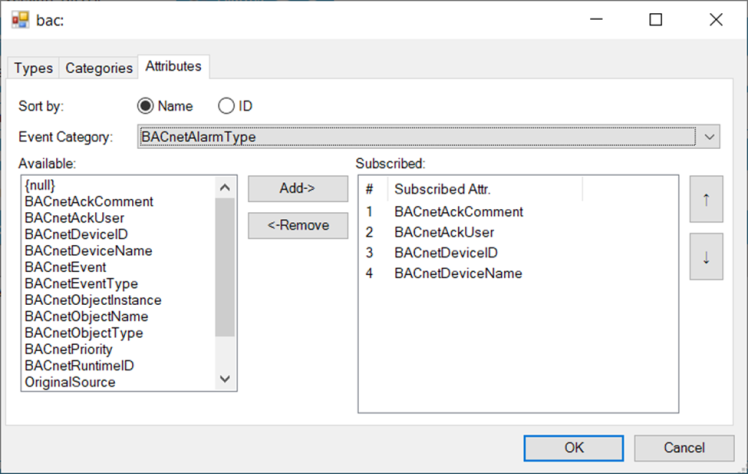Select BACnetPriority in Available list
The width and height of the screenshot is (748, 474).
tap(68, 349)
